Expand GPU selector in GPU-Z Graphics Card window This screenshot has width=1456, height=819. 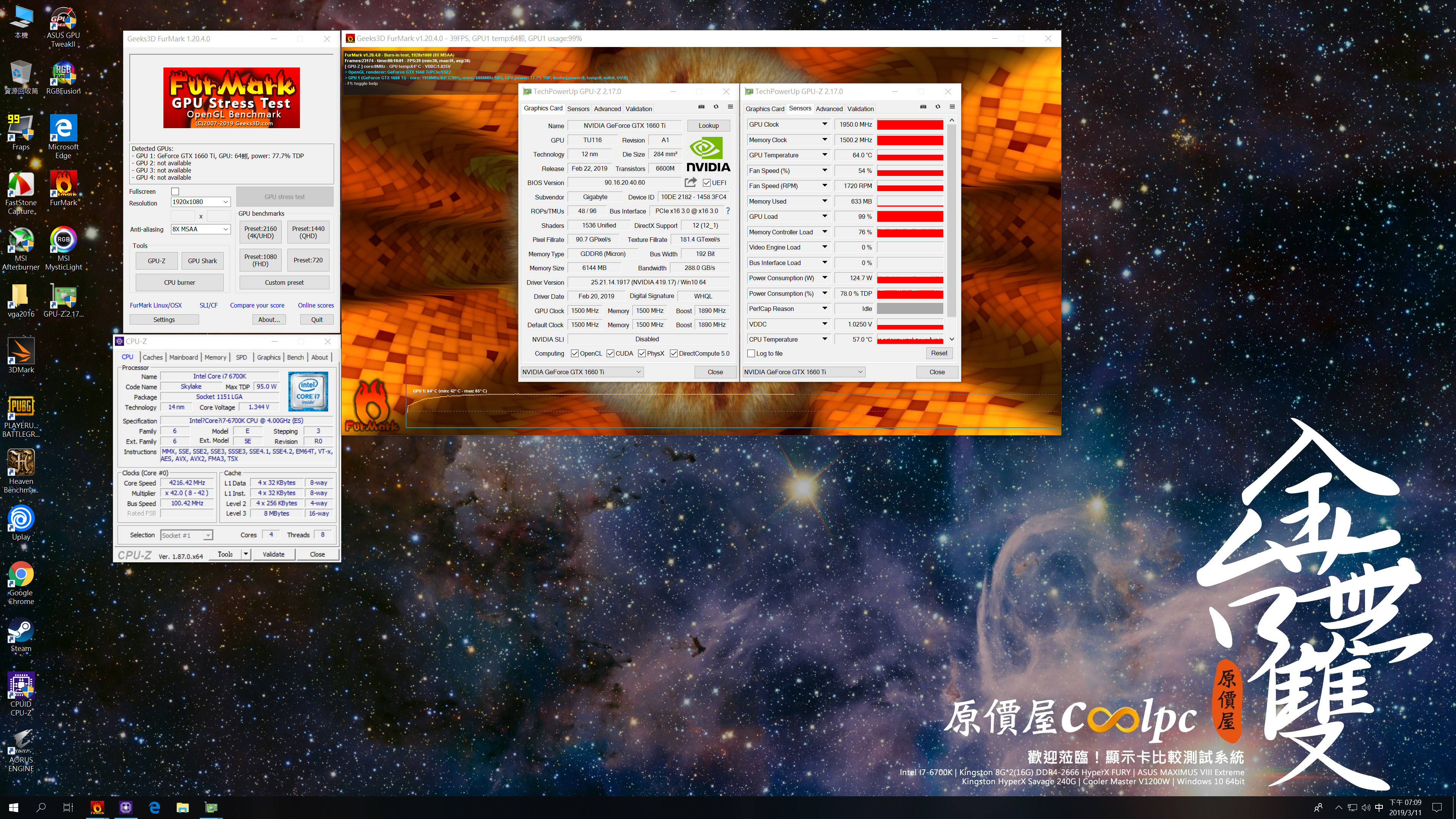(x=582, y=372)
